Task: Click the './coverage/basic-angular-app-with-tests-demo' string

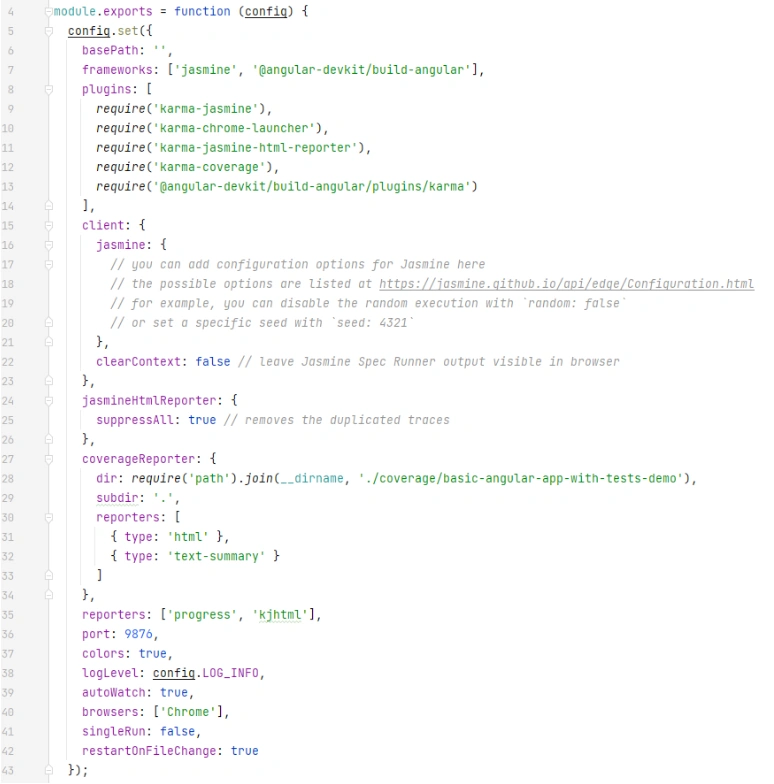Action: click(x=520, y=478)
